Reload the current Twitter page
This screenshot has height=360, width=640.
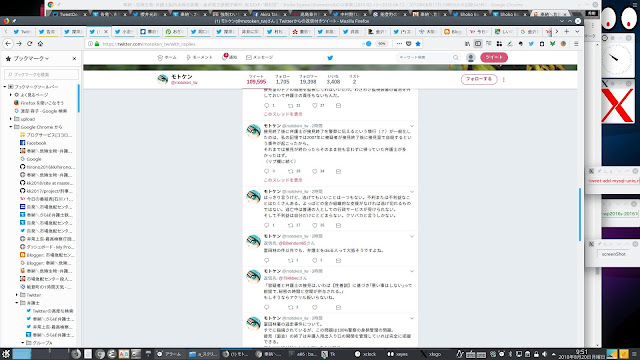coord(29,44)
